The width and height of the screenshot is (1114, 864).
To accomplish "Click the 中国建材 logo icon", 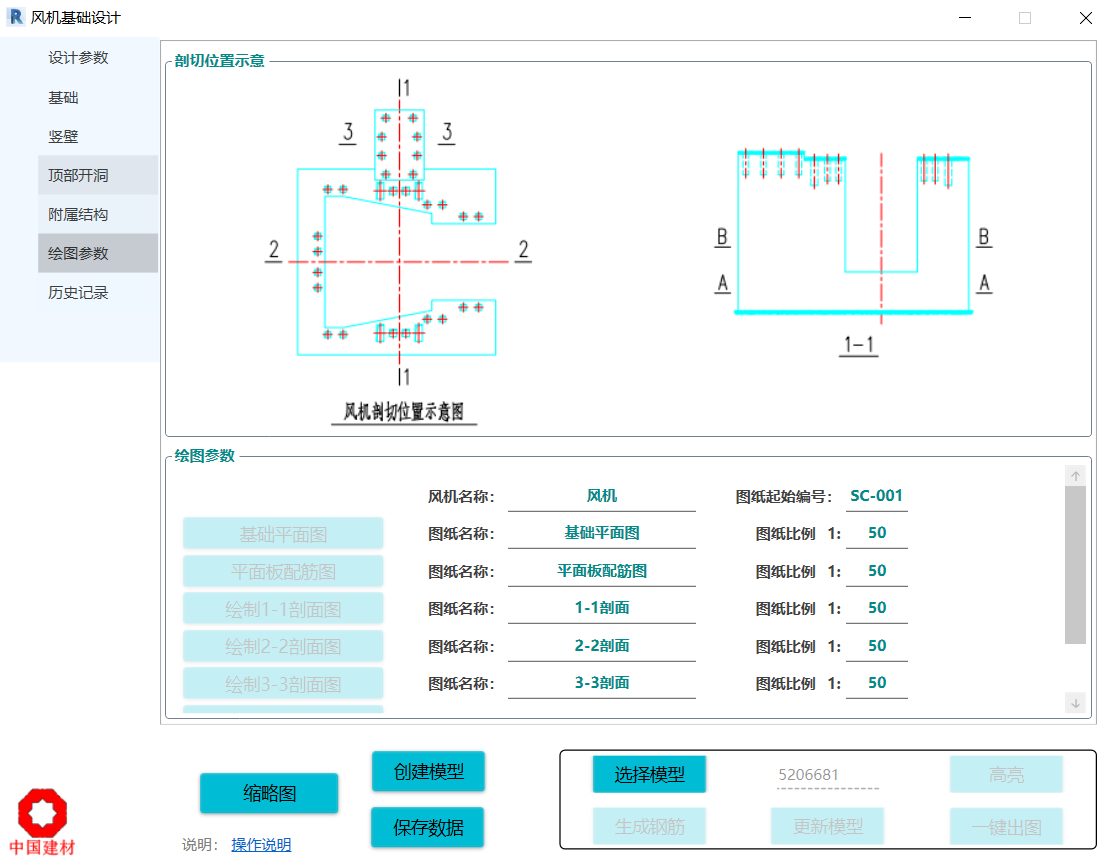I will point(42,821).
